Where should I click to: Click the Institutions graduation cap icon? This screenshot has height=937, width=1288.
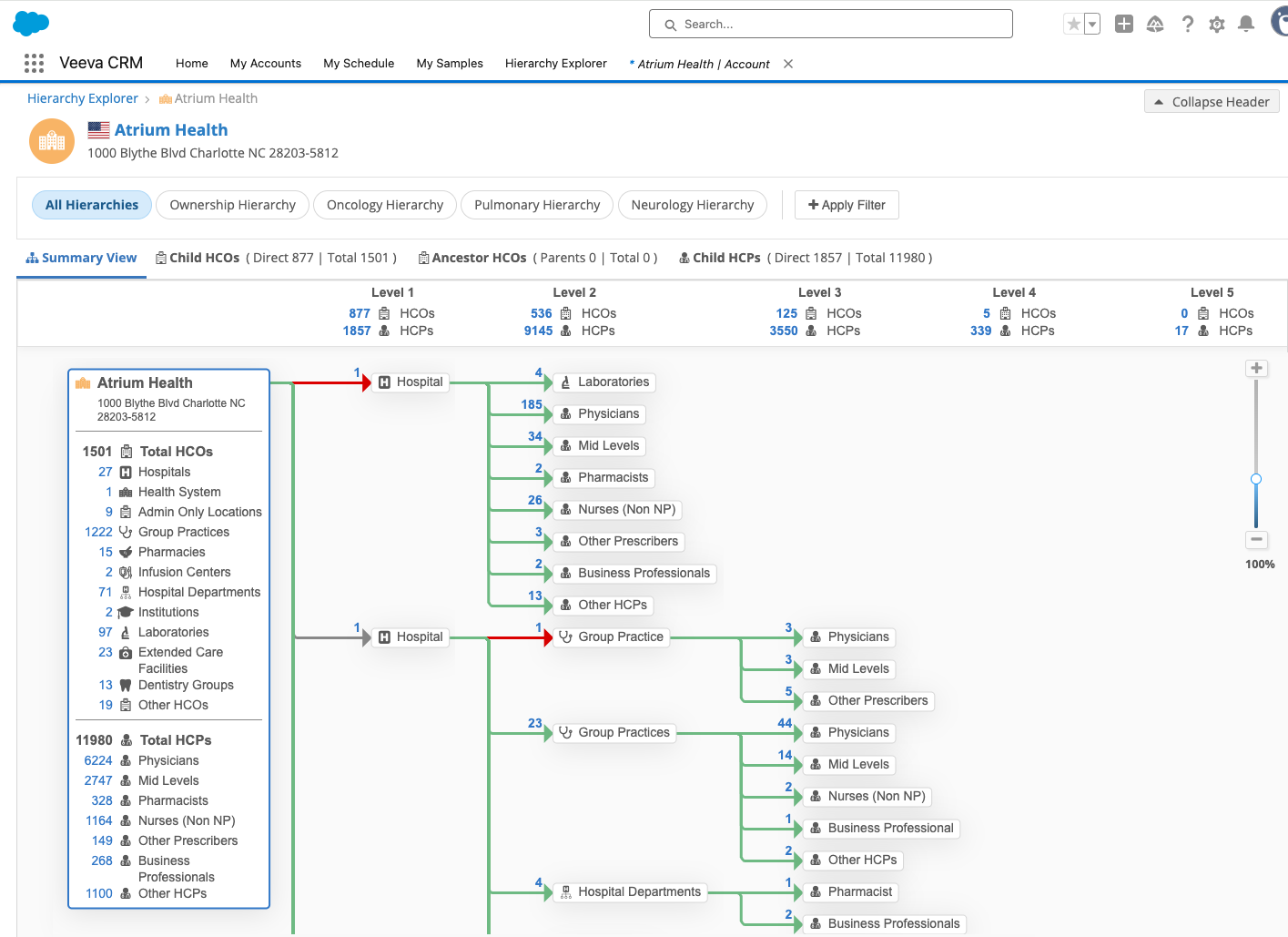[126, 612]
